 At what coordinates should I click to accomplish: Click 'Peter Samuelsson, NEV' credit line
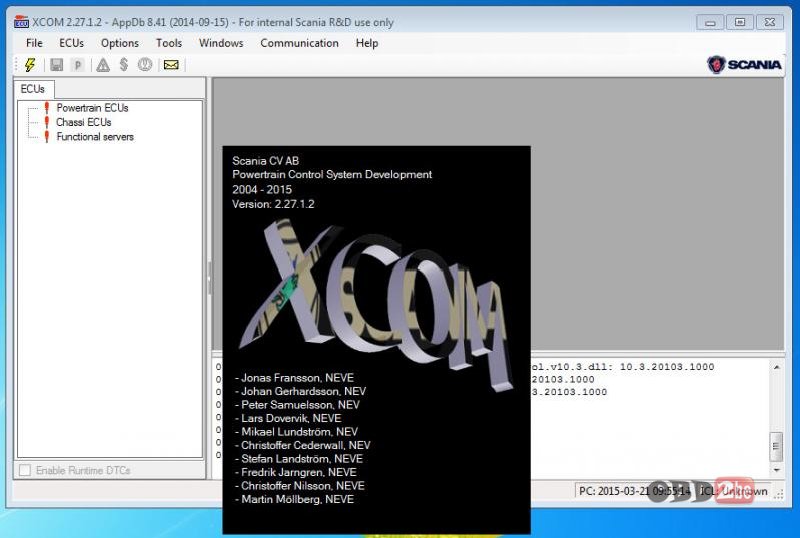[x=297, y=405]
